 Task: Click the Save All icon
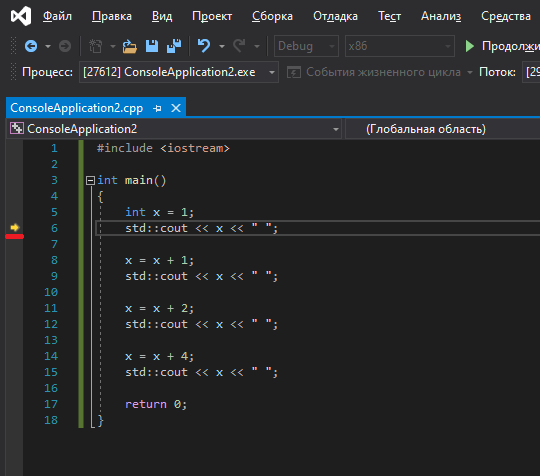(174, 46)
